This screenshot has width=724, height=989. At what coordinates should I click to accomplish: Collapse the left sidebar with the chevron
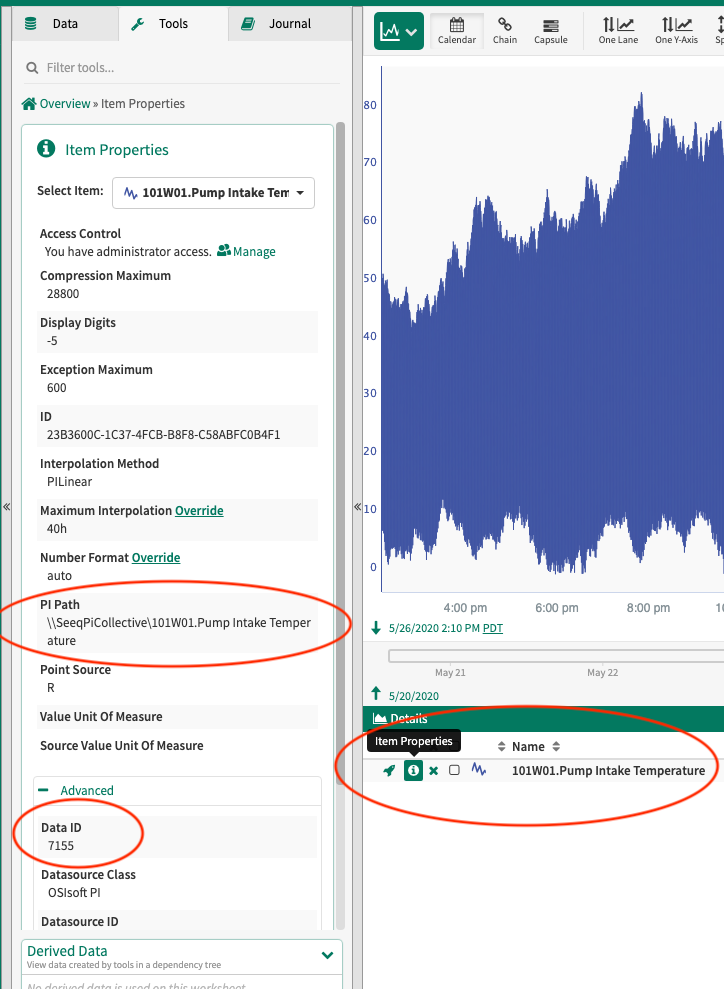[7, 507]
